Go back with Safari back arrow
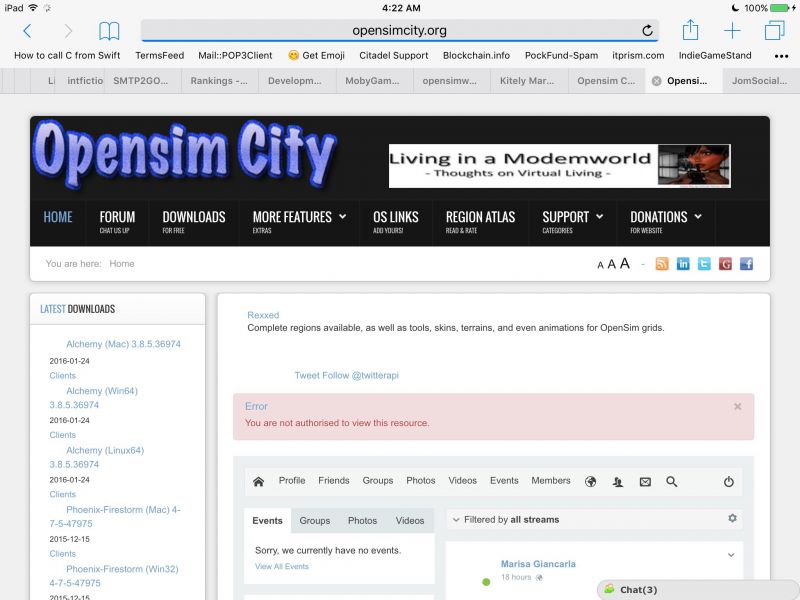Viewport: 800px width, 600px height. (x=28, y=31)
